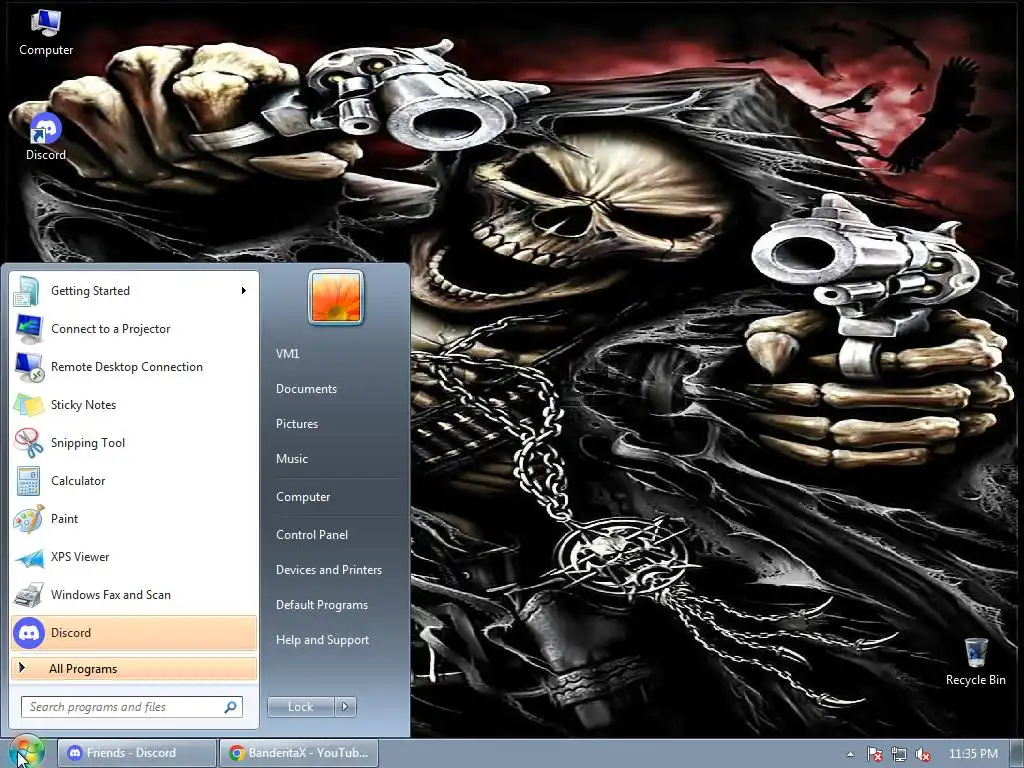Open Control Panel
The image size is (1024, 768).
coord(312,535)
